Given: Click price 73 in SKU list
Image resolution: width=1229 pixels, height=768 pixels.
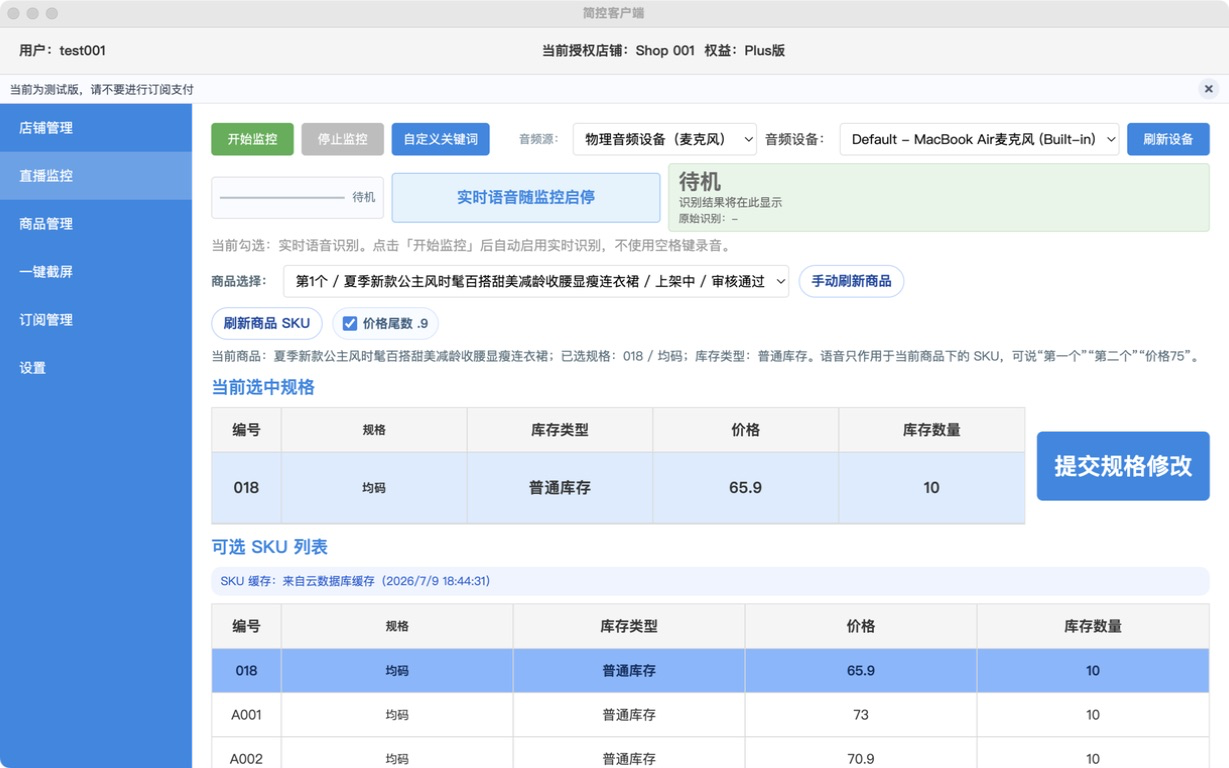Looking at the screenshot, I should pos(860,715).
